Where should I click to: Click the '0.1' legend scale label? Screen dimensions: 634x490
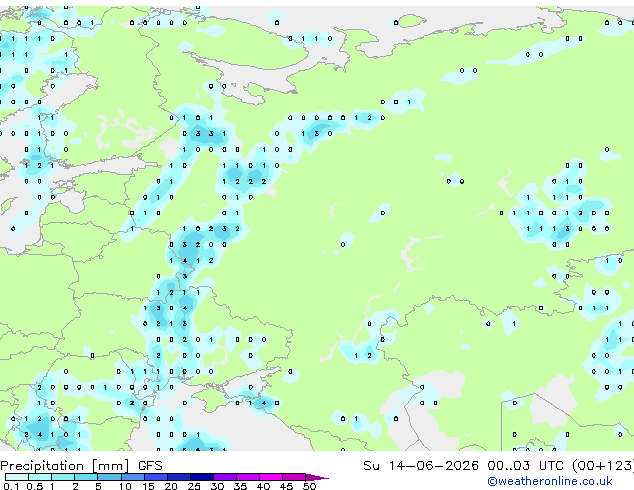(x=11, y=486)
